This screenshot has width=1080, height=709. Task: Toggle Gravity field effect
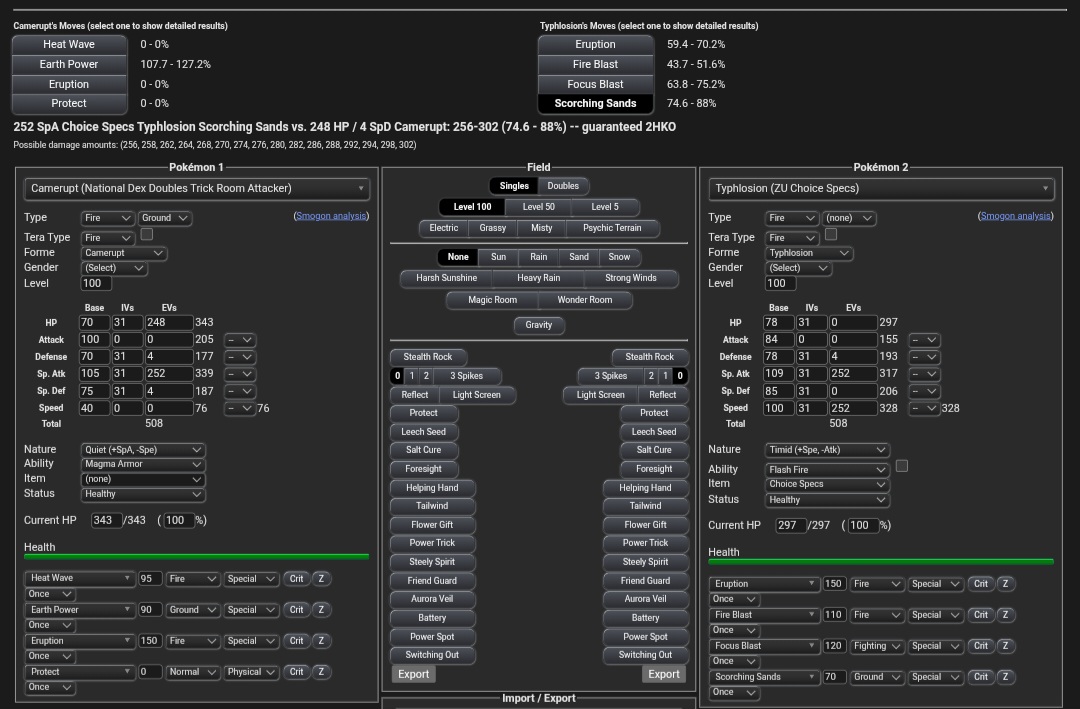click(539, 325)
